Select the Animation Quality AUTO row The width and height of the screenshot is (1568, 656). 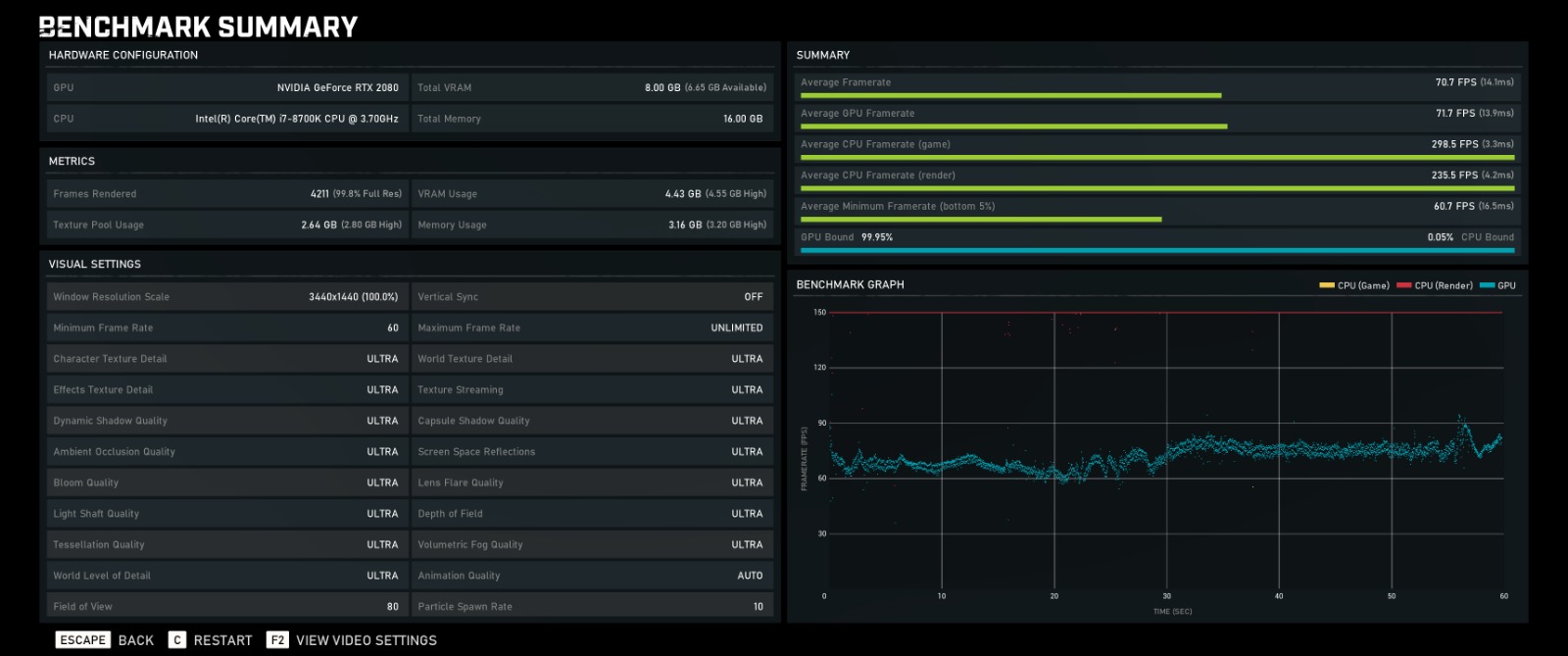591,576
